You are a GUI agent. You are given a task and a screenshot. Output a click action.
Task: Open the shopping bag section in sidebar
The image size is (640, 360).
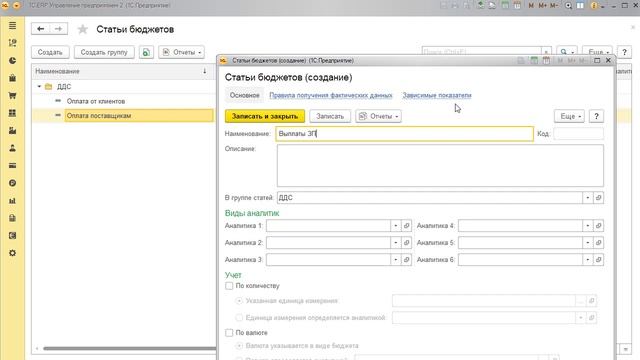click(x=12, y=78)
